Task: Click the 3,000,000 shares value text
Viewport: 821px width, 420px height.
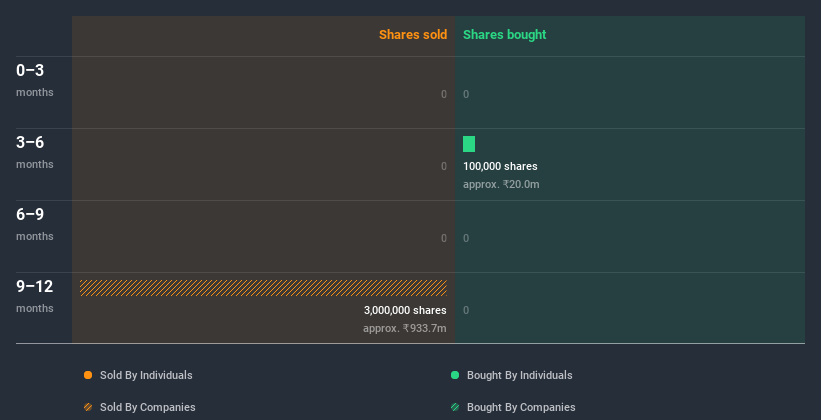Action: (405, 311)
